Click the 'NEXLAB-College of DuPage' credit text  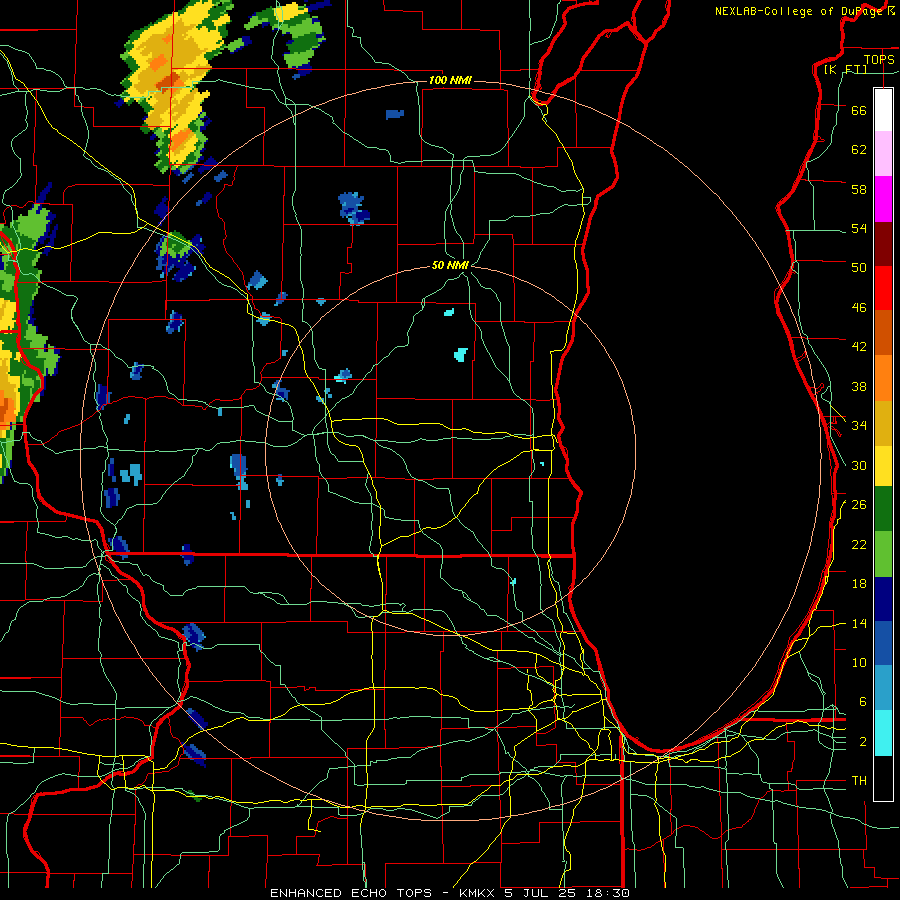tap(799, 11)
